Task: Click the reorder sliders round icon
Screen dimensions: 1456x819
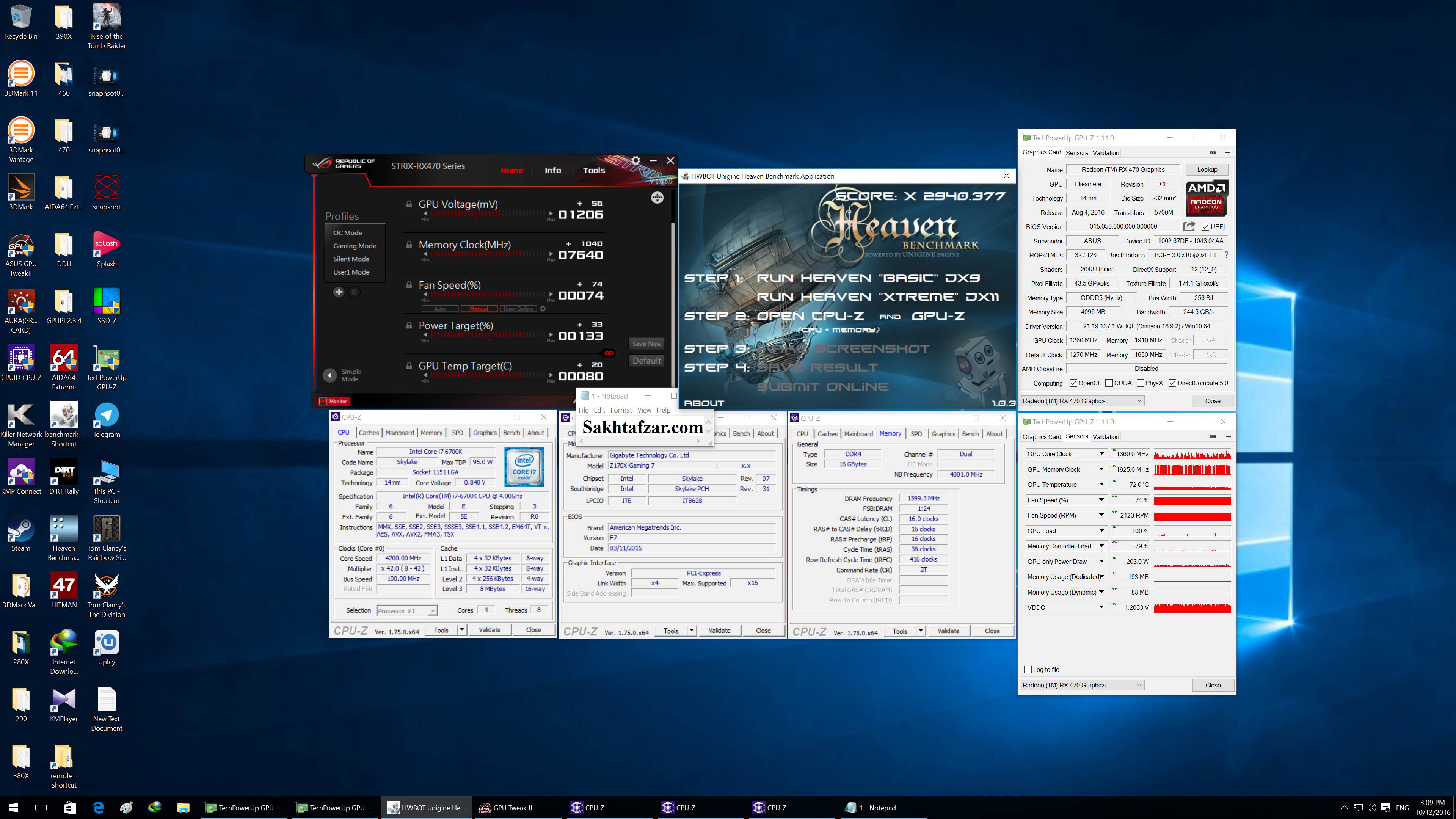Action: pos(657,197)
